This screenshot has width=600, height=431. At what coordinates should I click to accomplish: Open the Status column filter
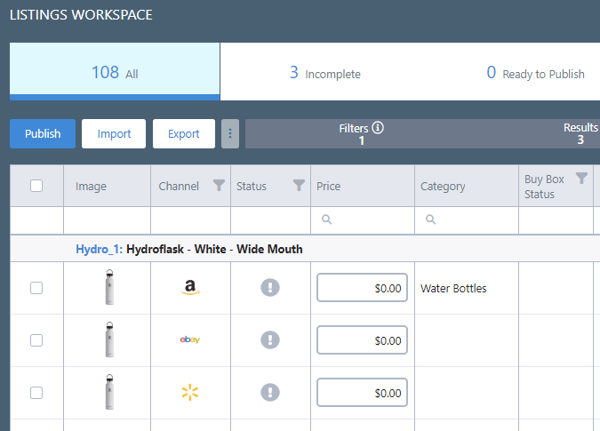tap(298, 185)
